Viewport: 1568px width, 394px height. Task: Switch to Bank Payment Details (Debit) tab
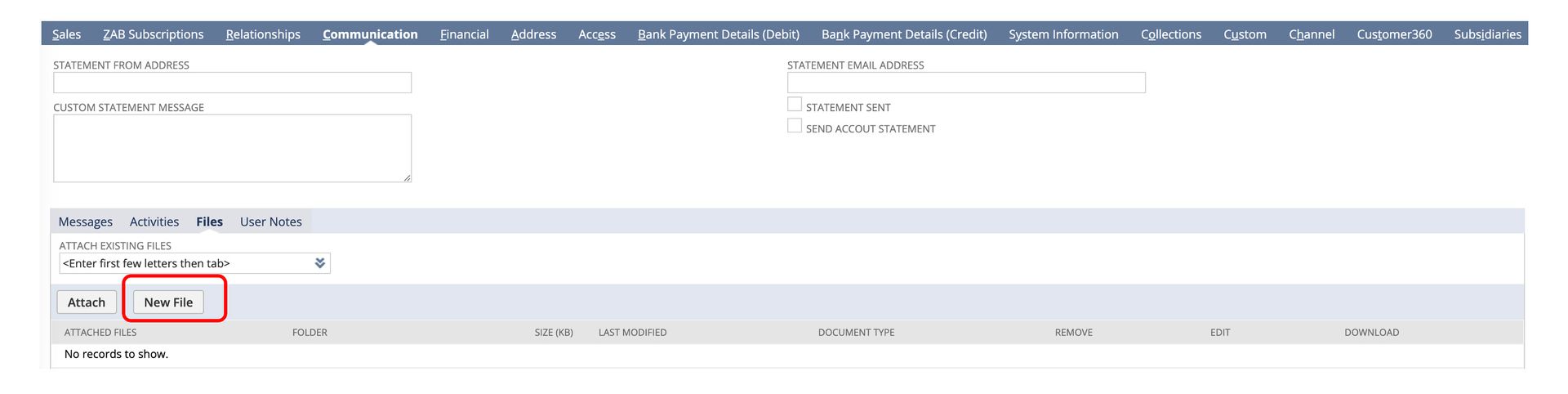[x=718, y=34]
